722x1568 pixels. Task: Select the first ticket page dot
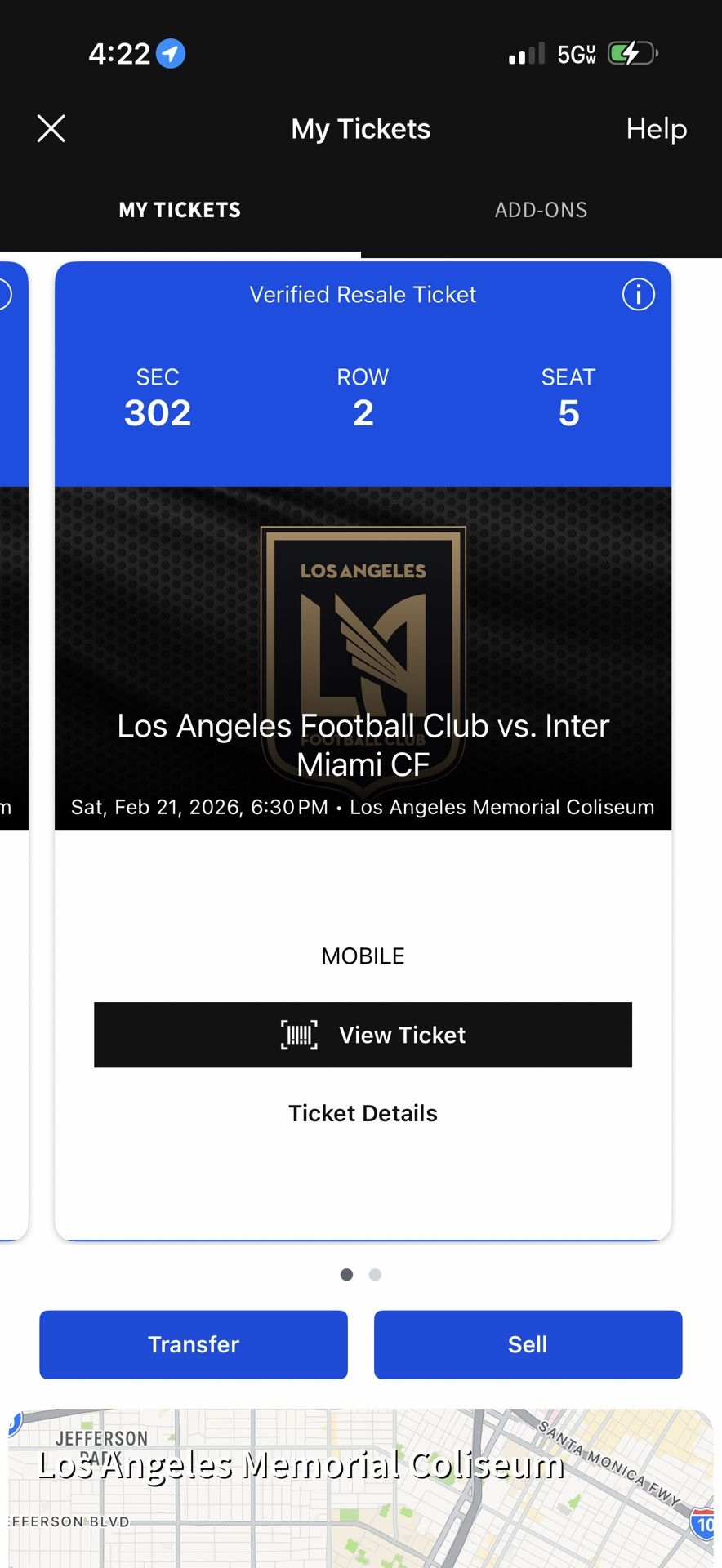click(x=346, y=1275)
